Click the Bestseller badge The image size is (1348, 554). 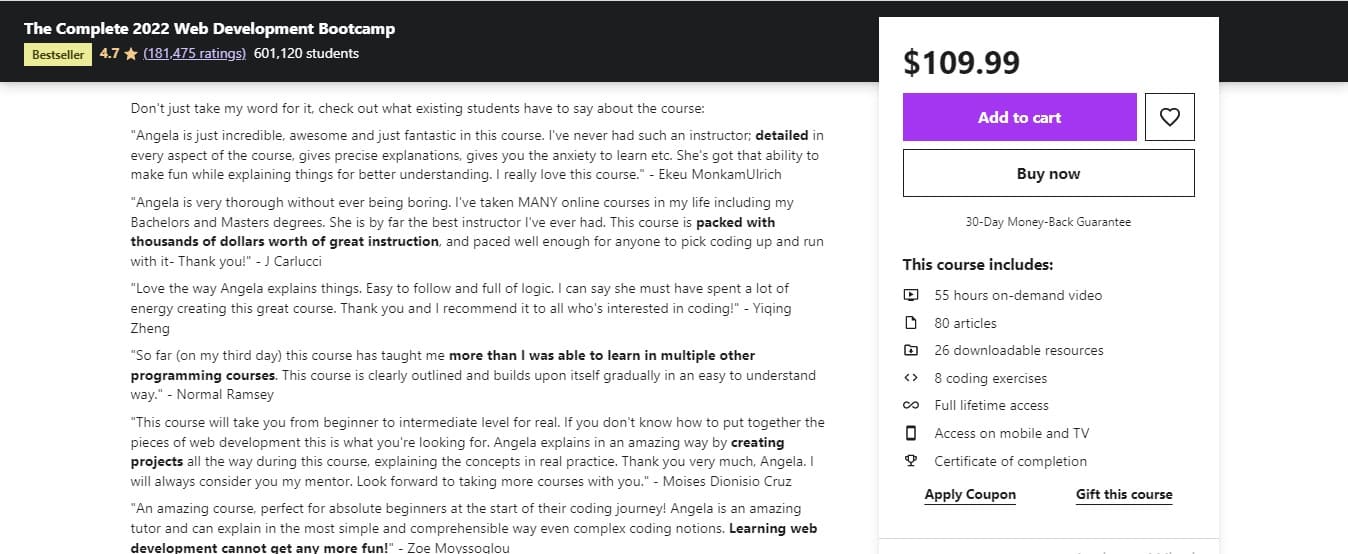(x=58, y=54)
